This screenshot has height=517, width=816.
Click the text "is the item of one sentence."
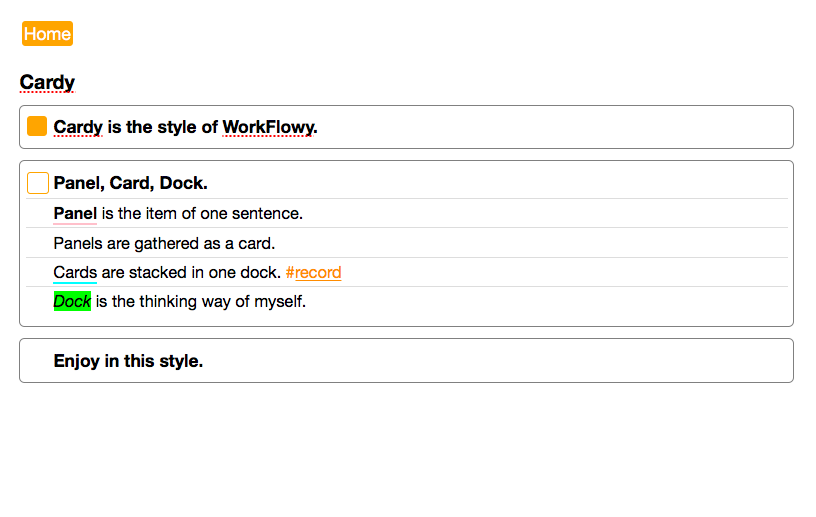(x=202, y=213)
